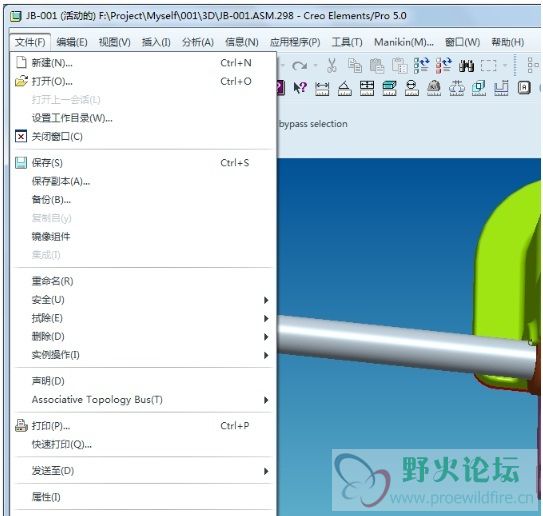Viewport: 543px width, 516px height.
Task: Select 镜像组件 menu entry
Action: click(143, 237)
